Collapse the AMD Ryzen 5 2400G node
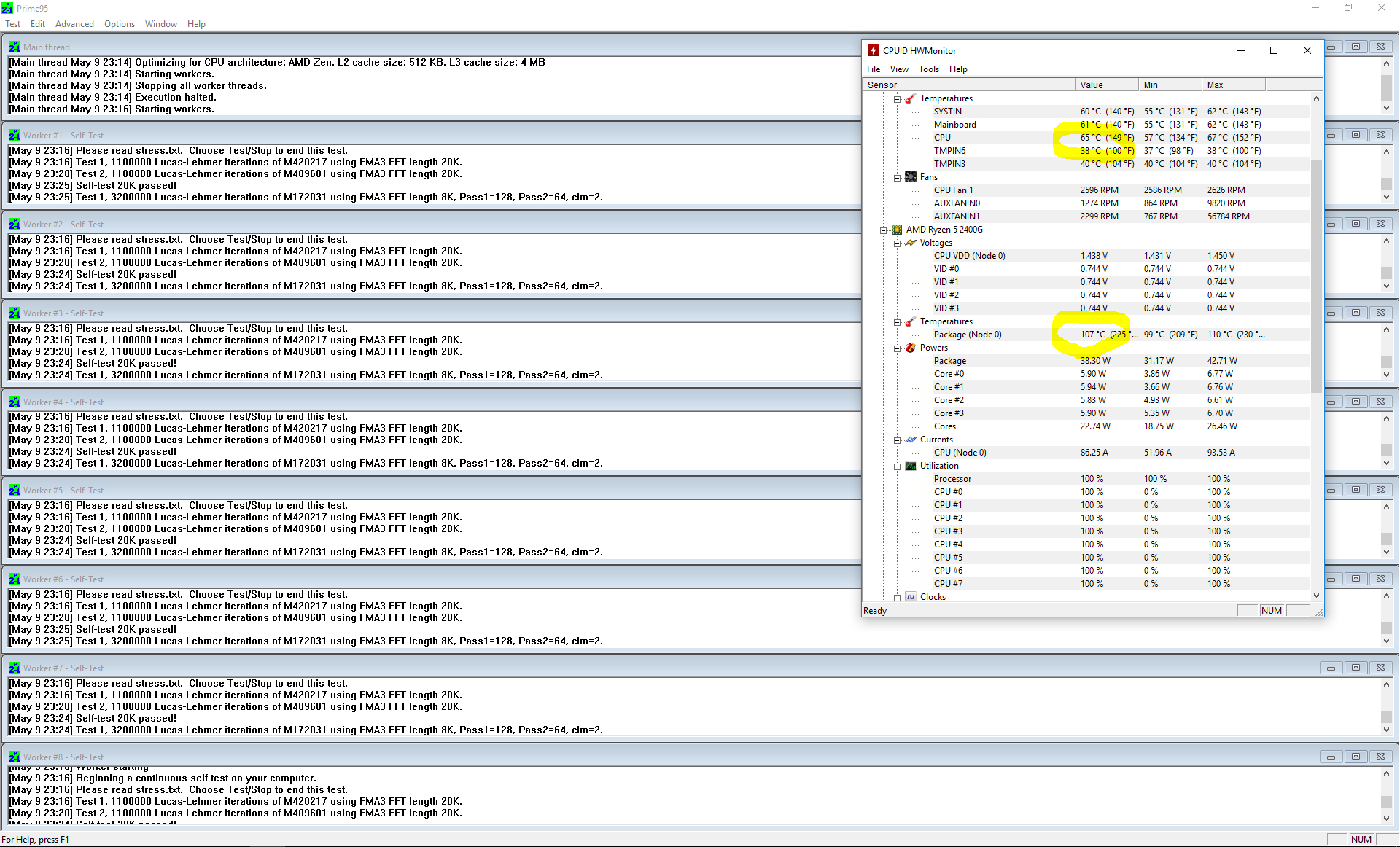The width and height of the screenshot is (1400, 847). point(884,230)
